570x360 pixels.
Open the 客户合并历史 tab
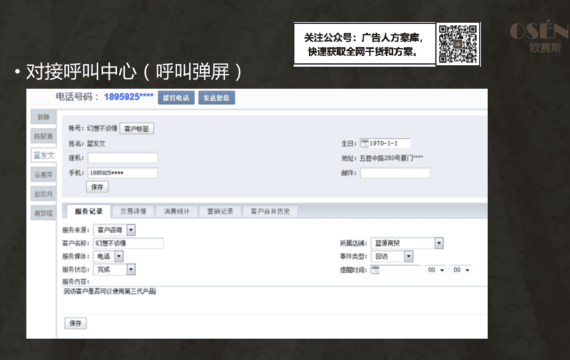270,211
